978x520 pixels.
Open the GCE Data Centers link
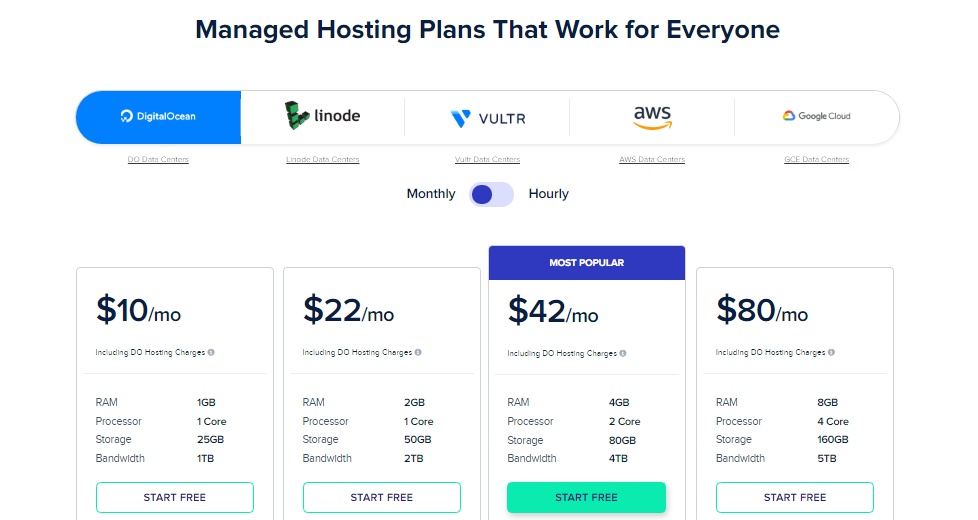tap(816, 160)
